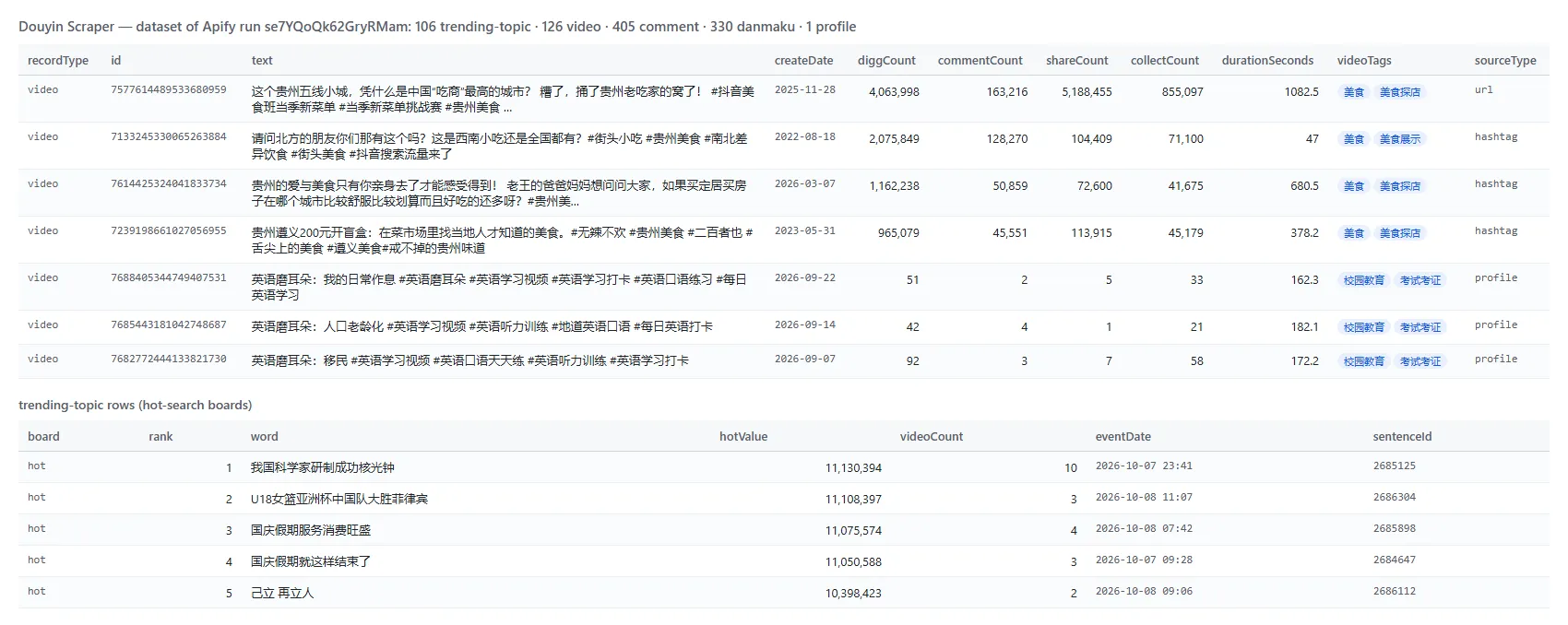
Task: Select the sentenceId column header
Action: click(x=1402, y=437)
